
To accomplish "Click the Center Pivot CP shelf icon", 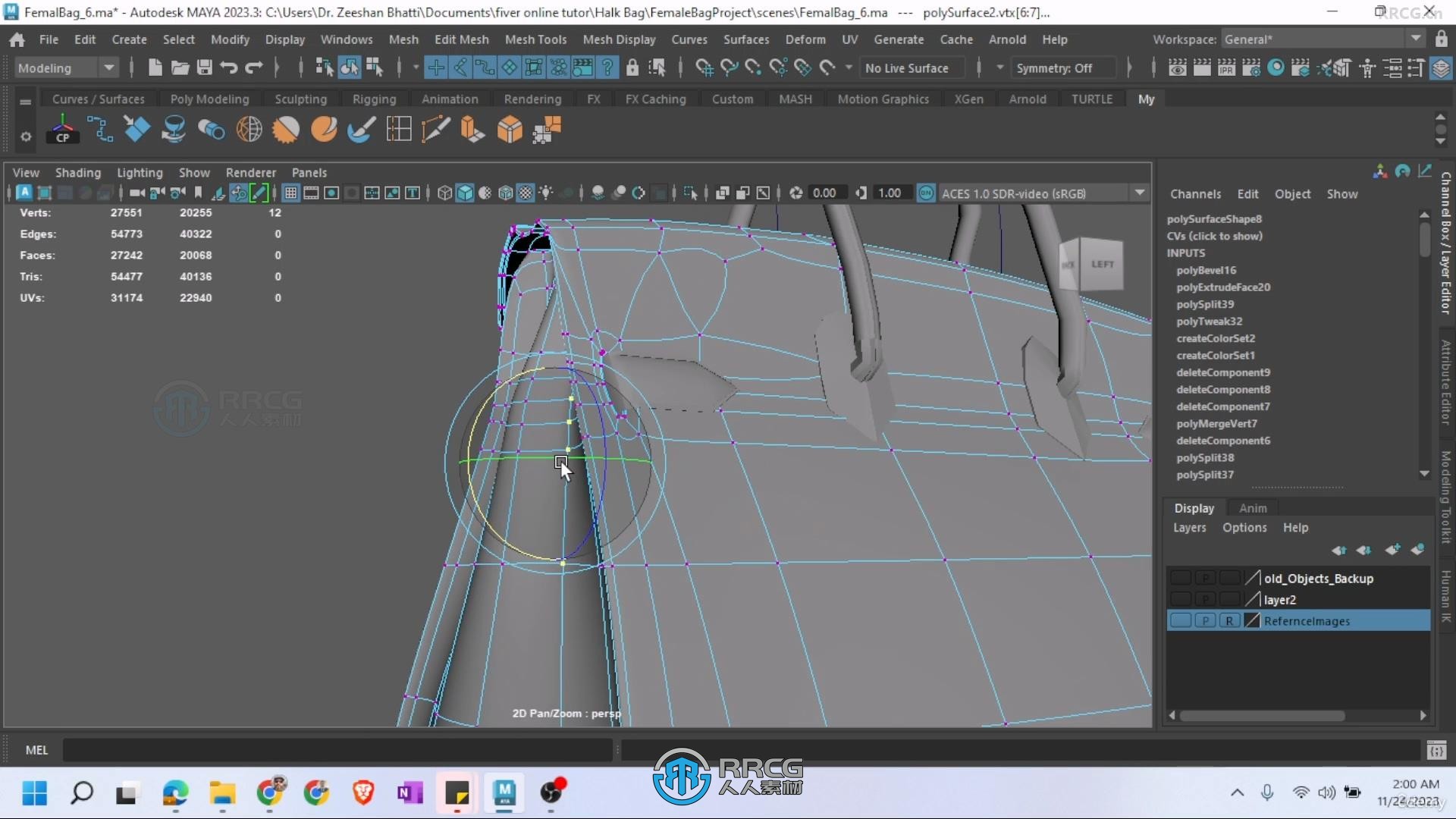I will pos(63,130).
